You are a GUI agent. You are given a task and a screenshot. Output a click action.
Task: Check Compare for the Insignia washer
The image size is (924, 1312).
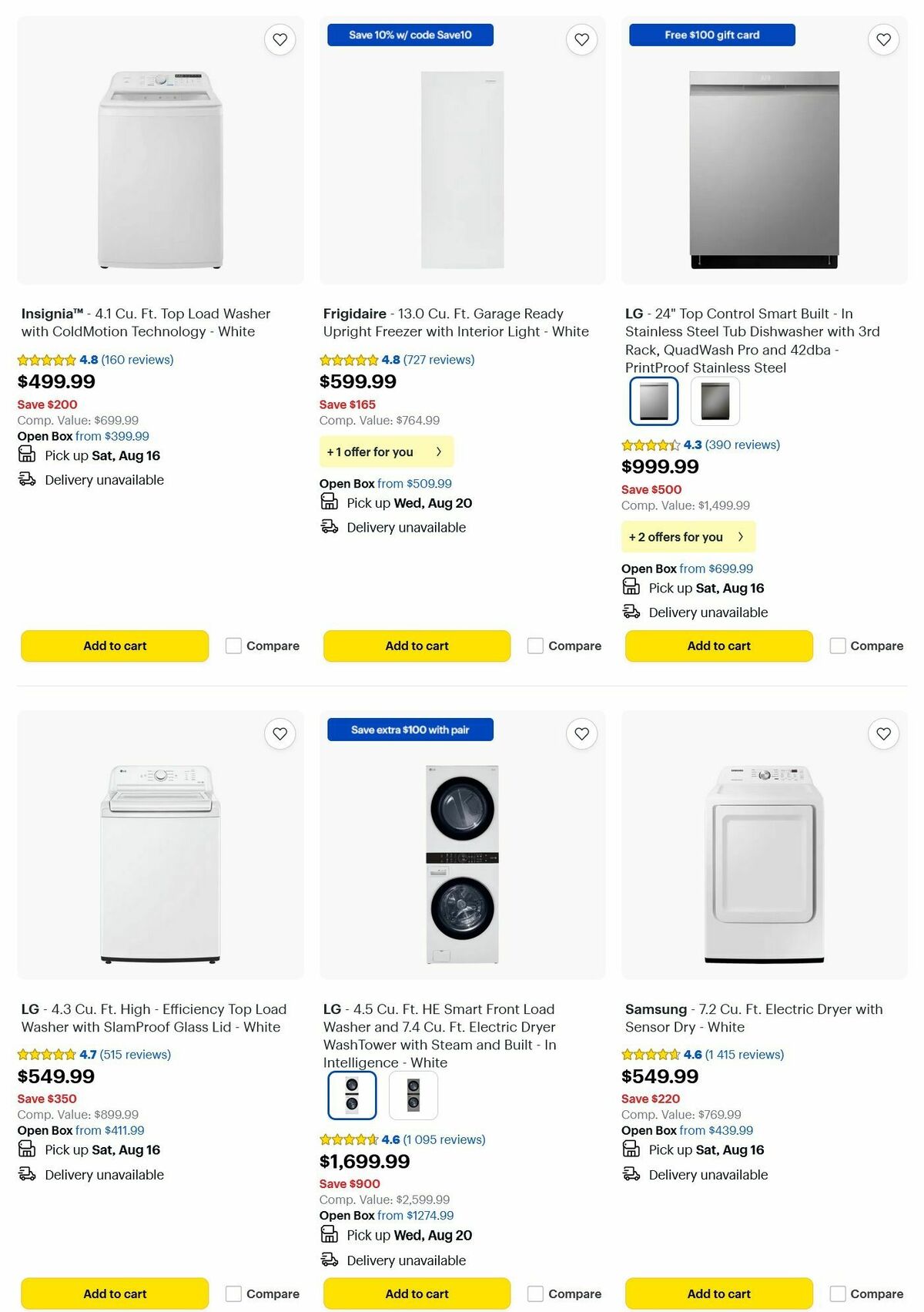(x=233, y=646)
